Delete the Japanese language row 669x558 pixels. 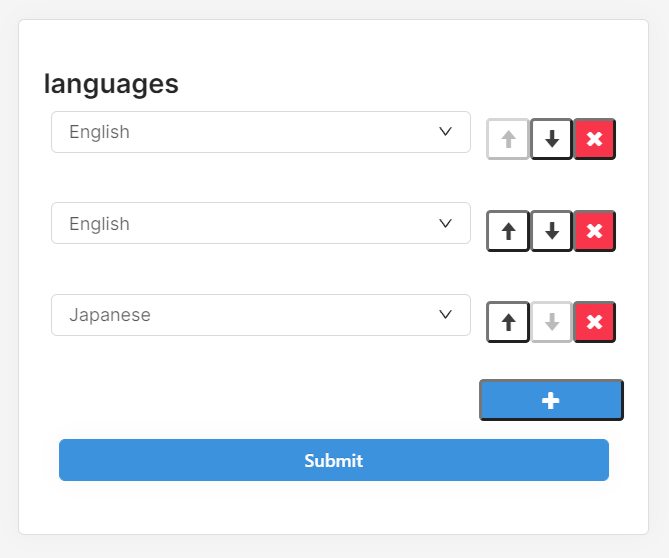pos(594,322)
